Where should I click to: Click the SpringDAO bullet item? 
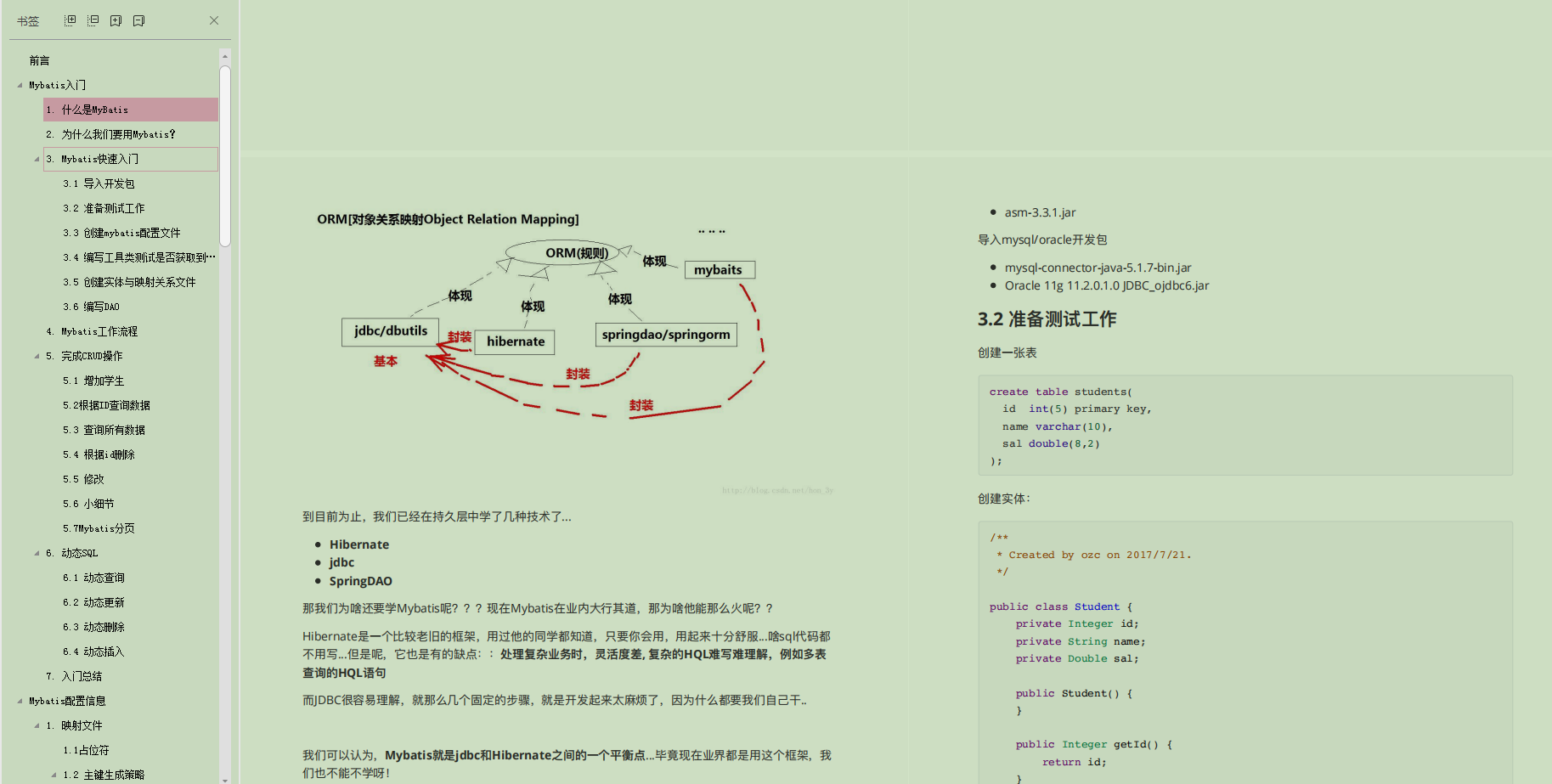[361, 581]
